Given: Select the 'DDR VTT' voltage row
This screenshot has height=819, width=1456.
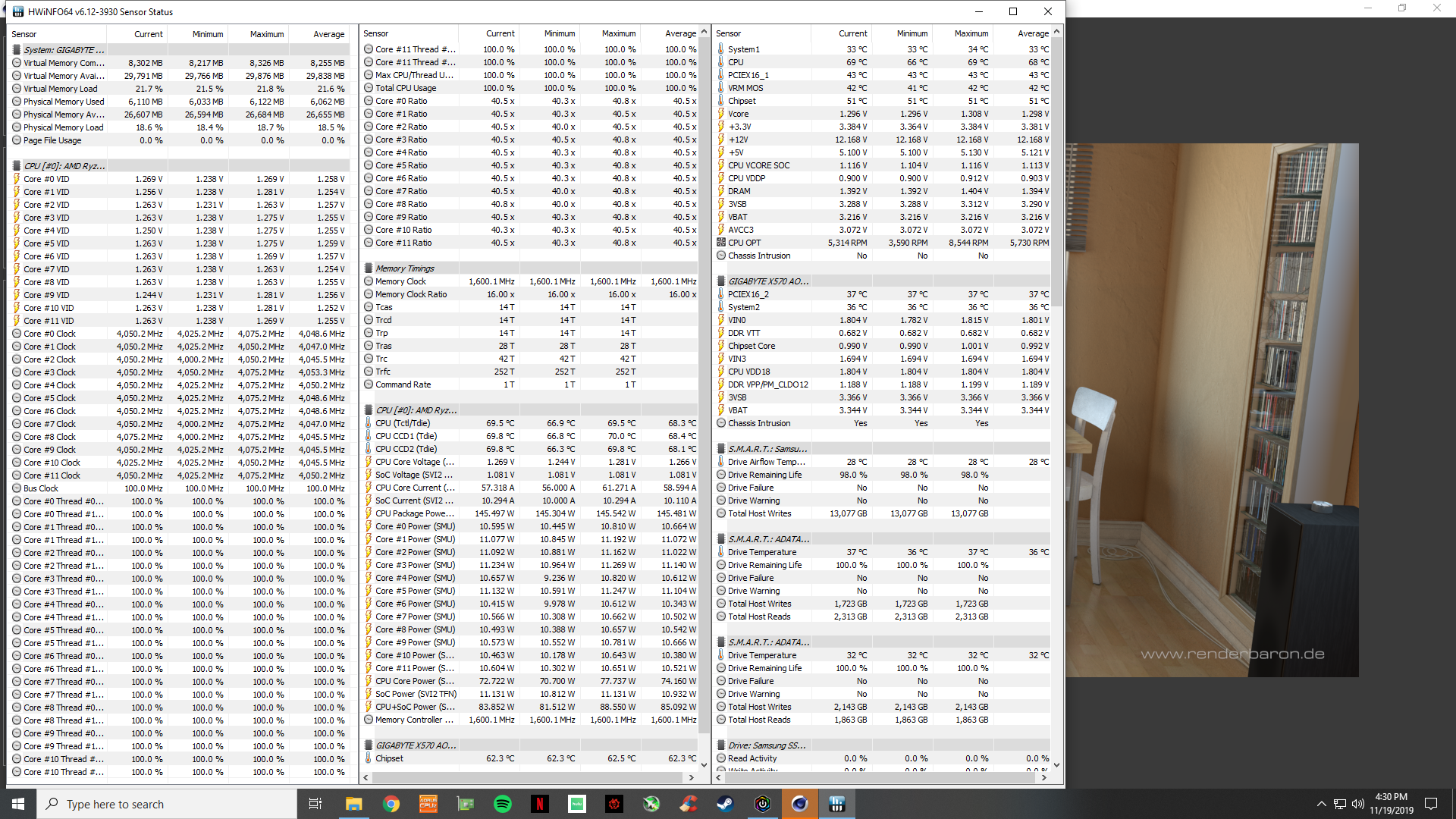Looking at the screenshot, I should pyautogui.click(x=883, y=333).
